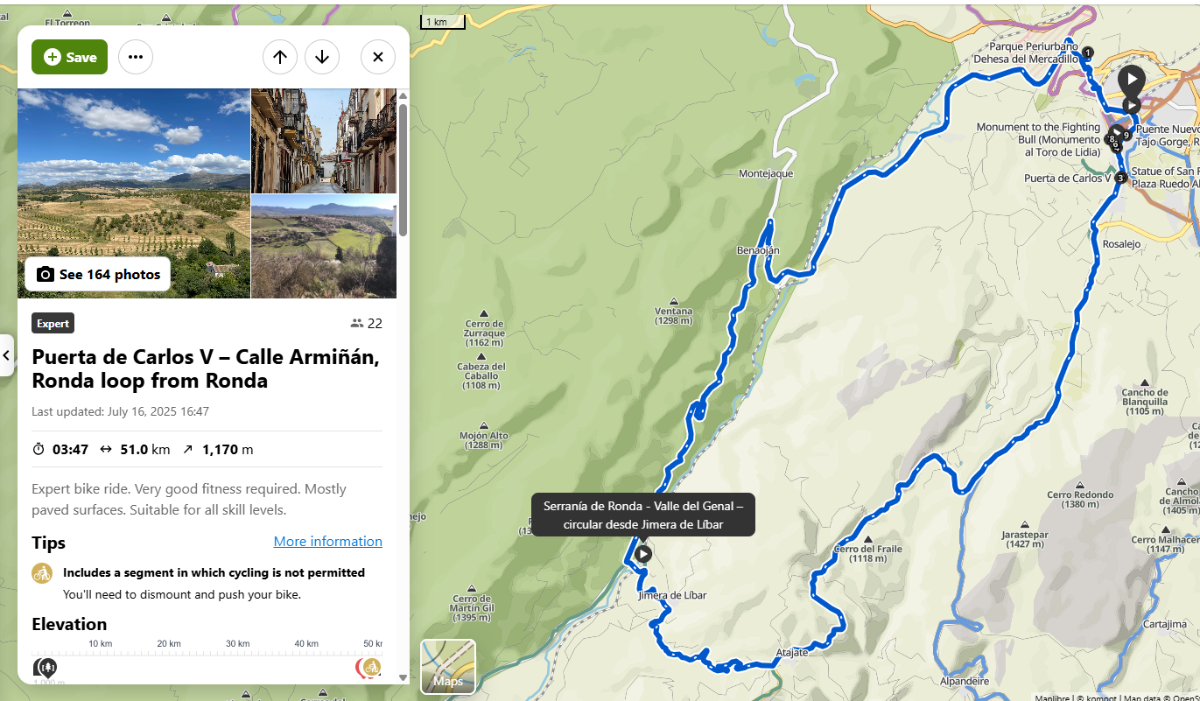Open See 164 photos gallery
This screenshot has width=1200, height=701.
[98, 274]
